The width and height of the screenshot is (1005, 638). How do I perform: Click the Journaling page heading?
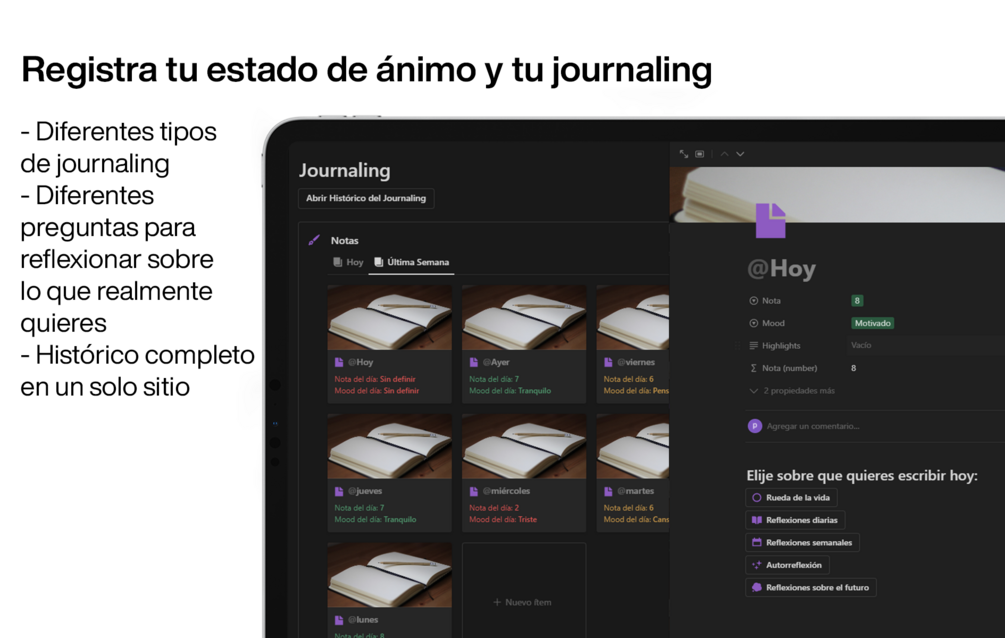[345, 171]
